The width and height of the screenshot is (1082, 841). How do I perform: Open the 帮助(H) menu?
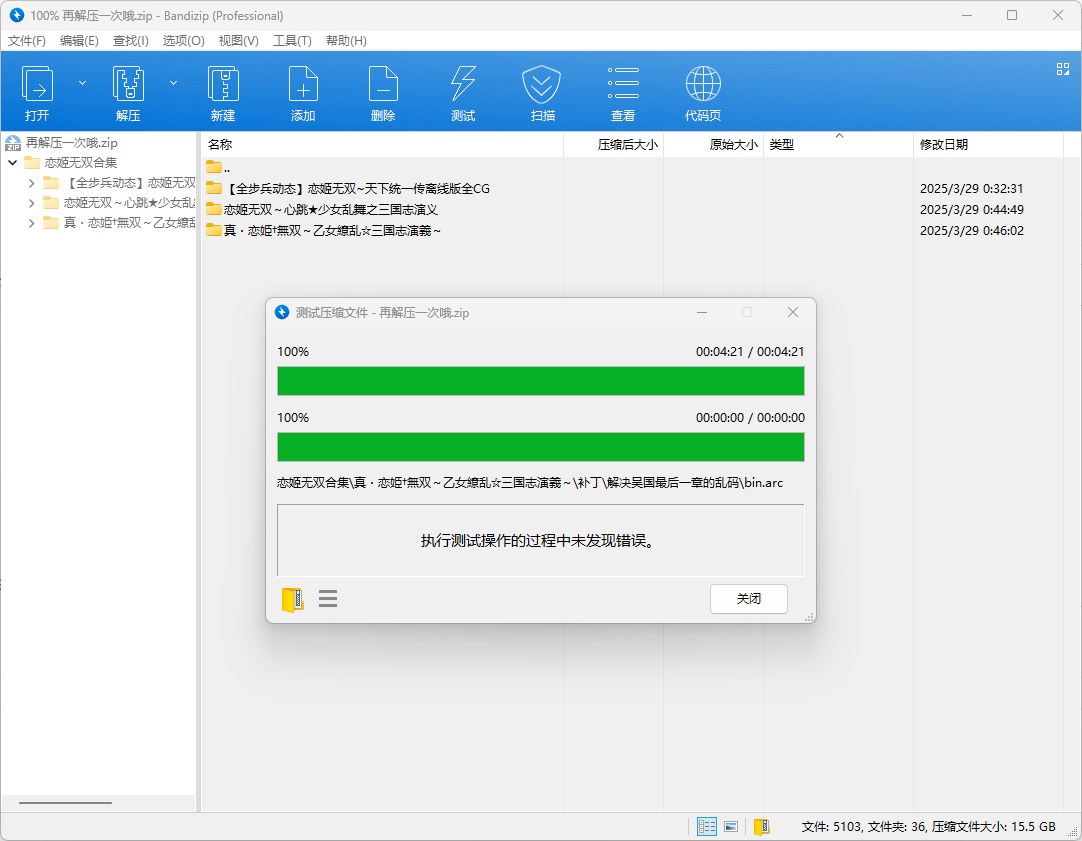tap(346, 41)
